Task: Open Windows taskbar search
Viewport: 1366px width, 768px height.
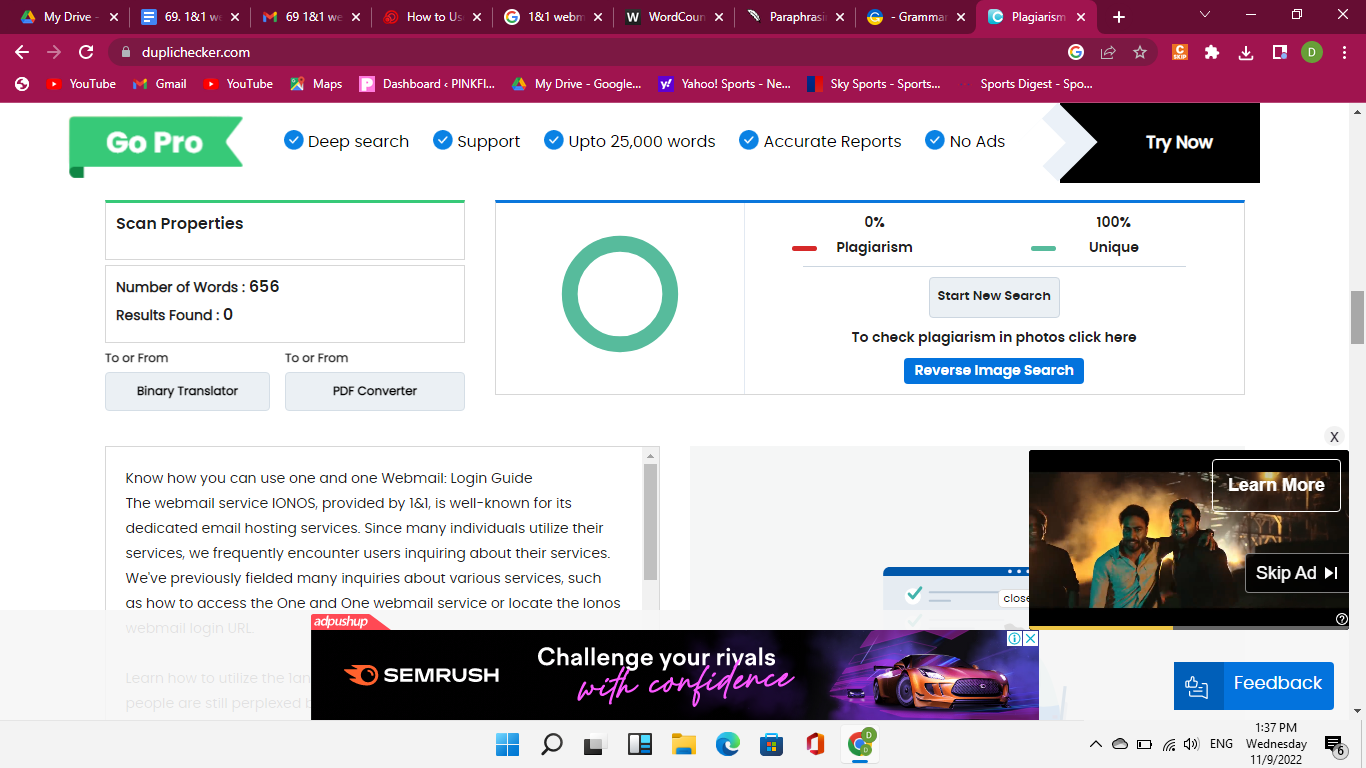Action: click(x=552, y=744)
